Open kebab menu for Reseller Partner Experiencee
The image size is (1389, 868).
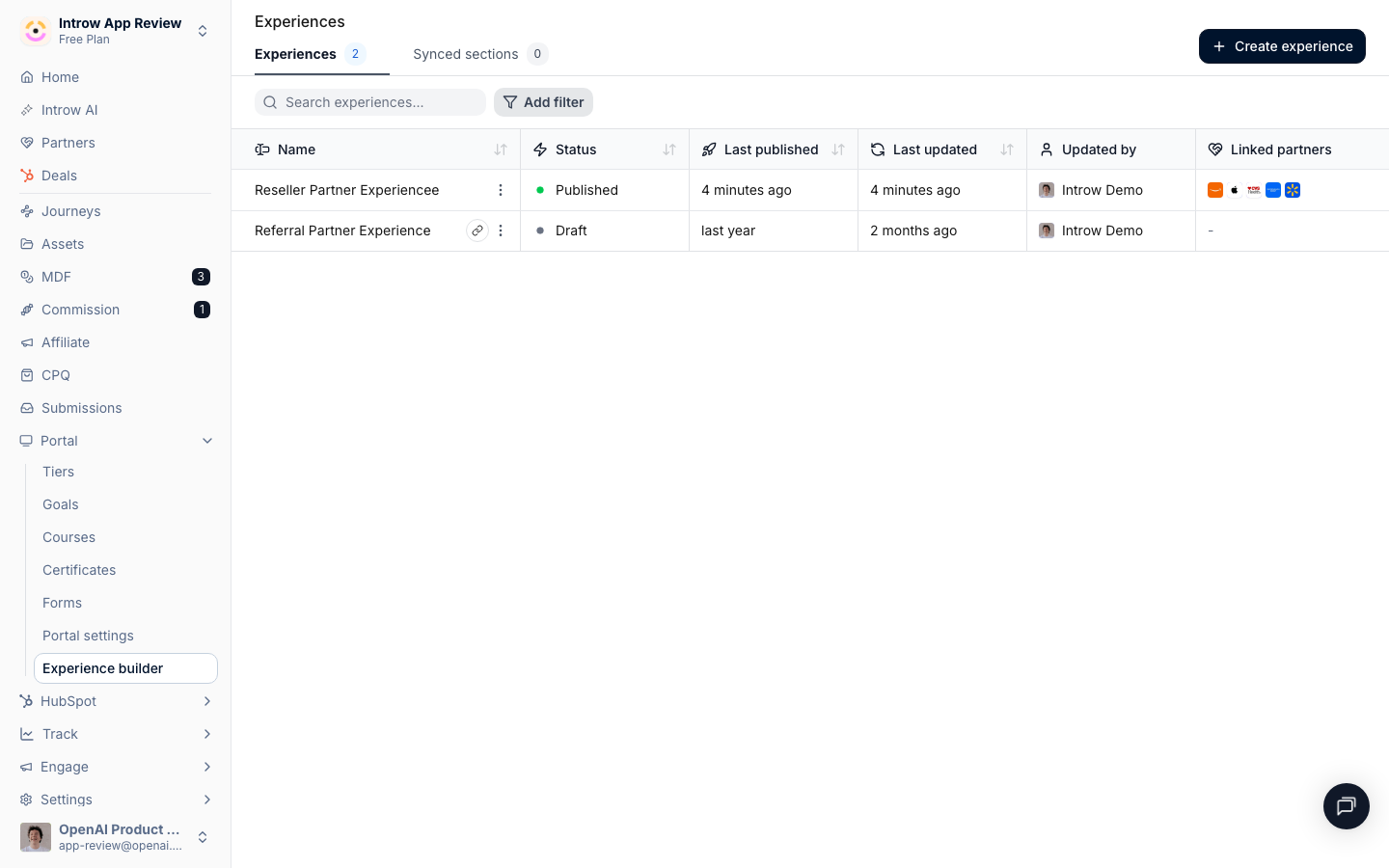pyautogui.click(x=500, y=190)
